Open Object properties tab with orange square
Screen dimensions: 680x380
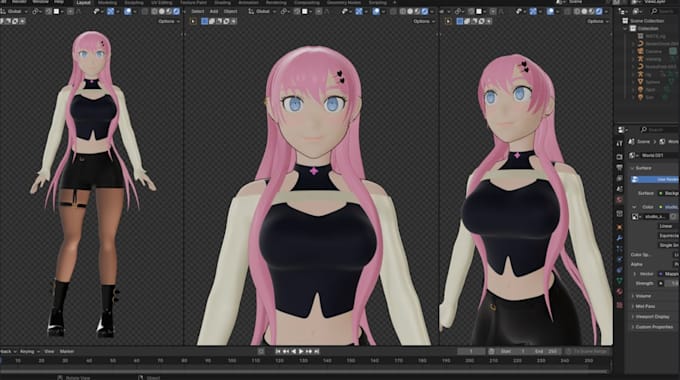click(x=619, y=227)
